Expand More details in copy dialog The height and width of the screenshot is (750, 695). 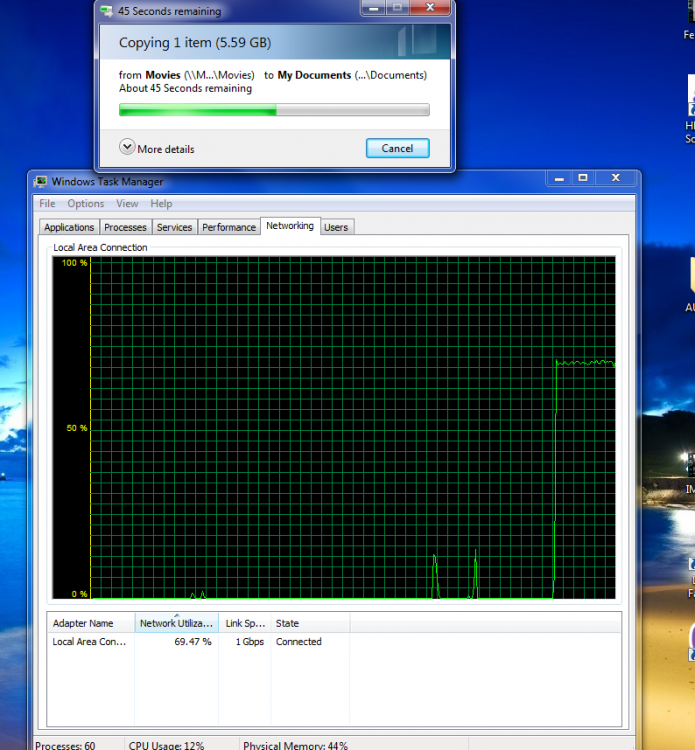tap(157, 148)
